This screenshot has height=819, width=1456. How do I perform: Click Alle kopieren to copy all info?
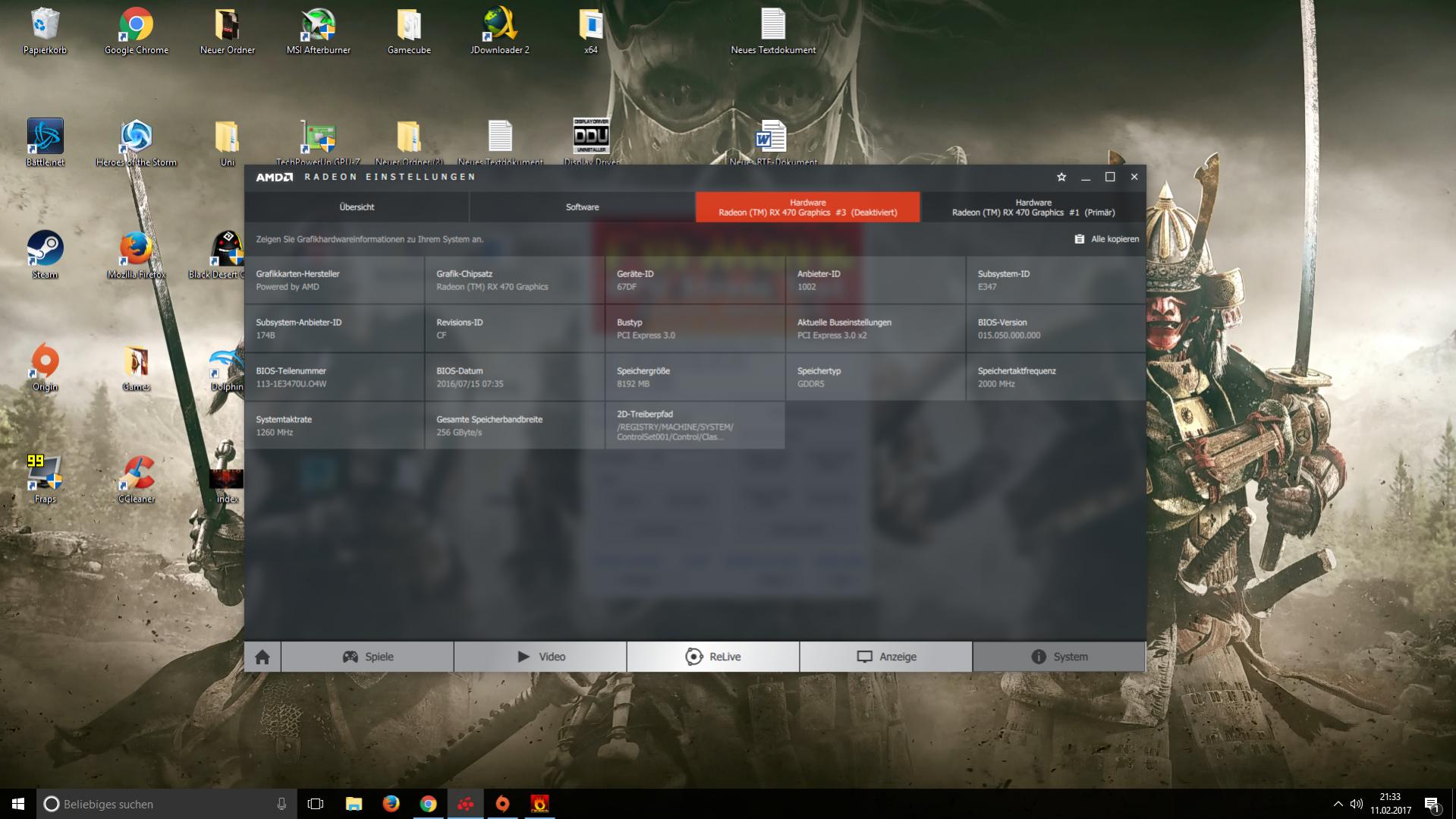tap(1106, 239)
